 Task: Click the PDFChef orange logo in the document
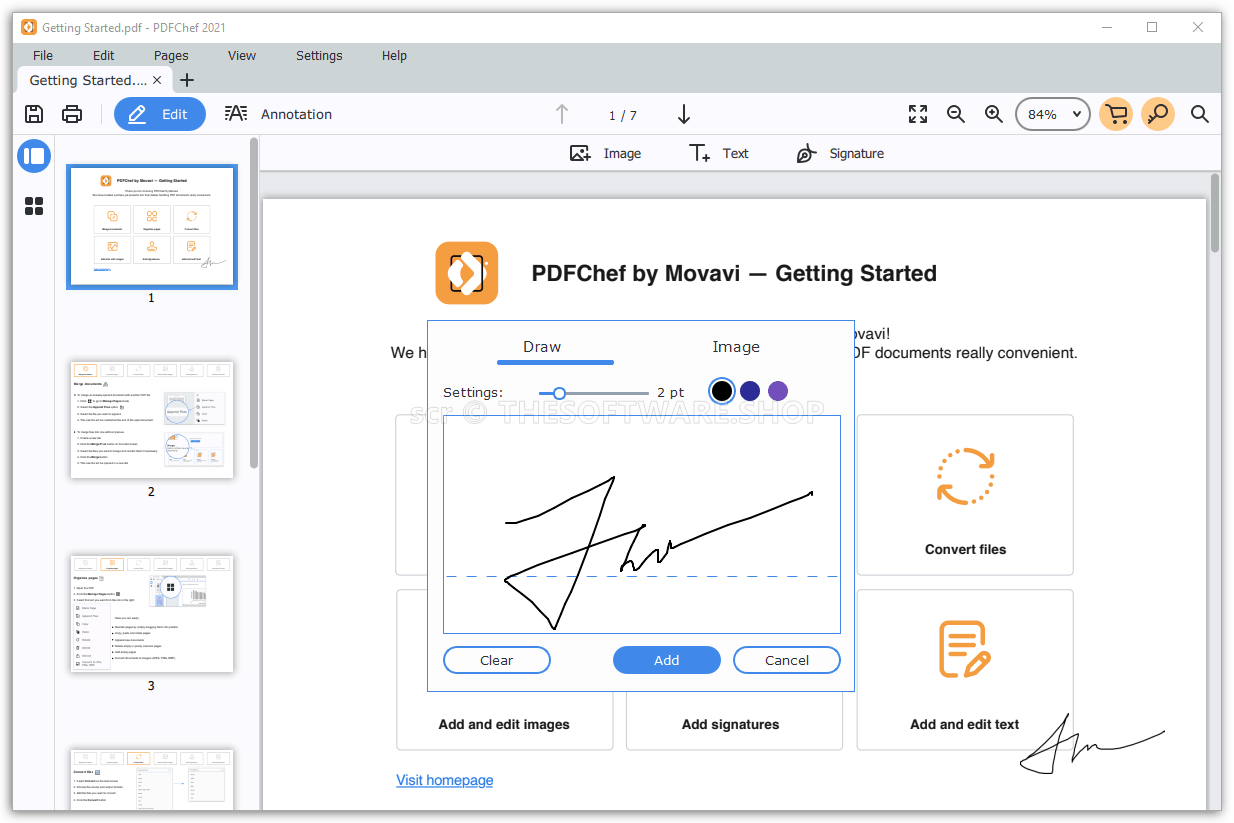coord(466,273)
